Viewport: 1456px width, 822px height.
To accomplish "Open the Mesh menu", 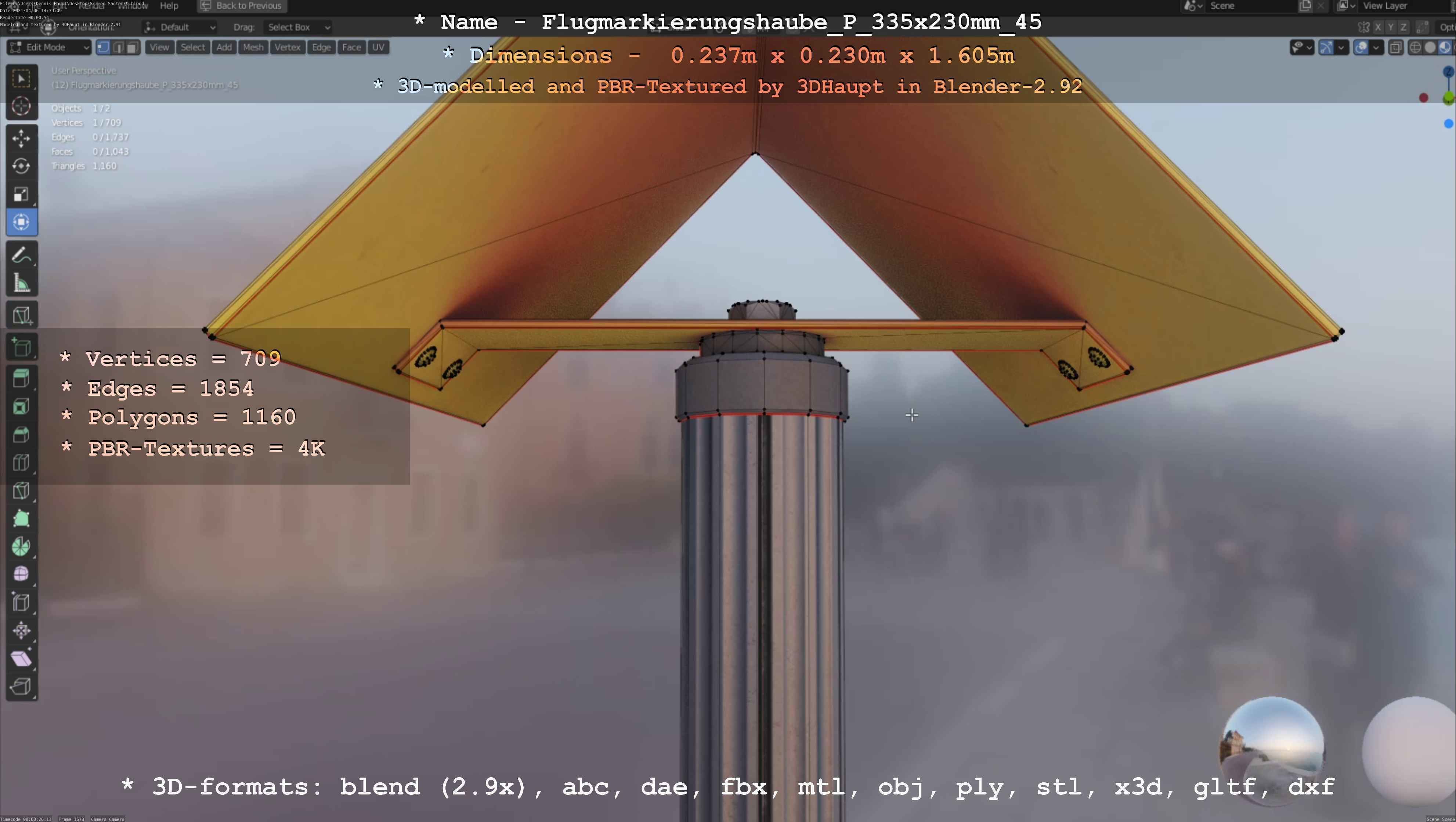I will click(x=253, y=47).
